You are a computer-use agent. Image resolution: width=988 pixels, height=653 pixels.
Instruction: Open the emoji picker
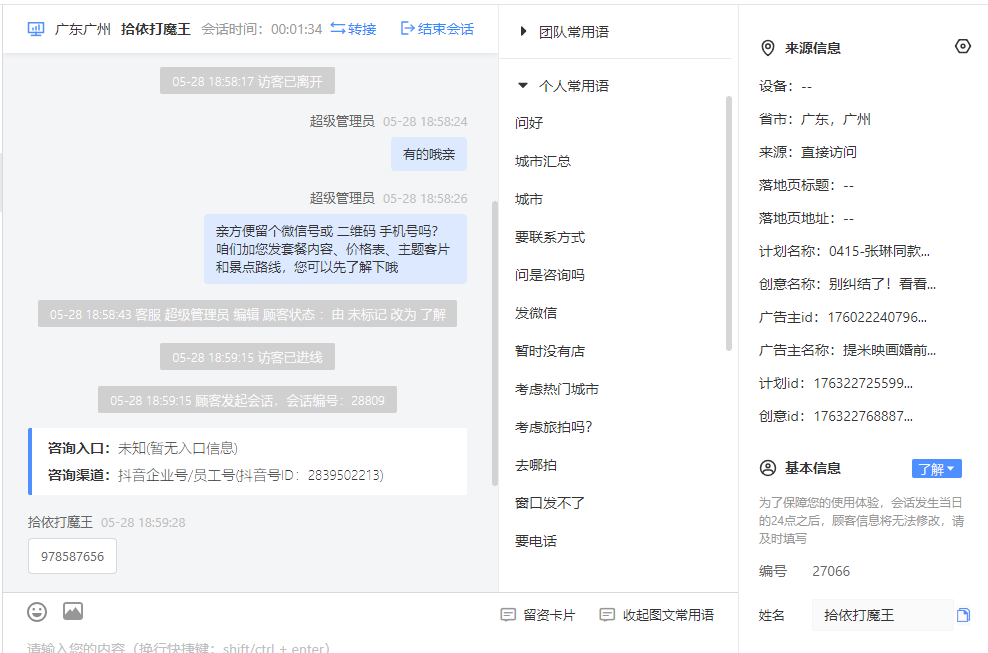click(x=37, y=611)
